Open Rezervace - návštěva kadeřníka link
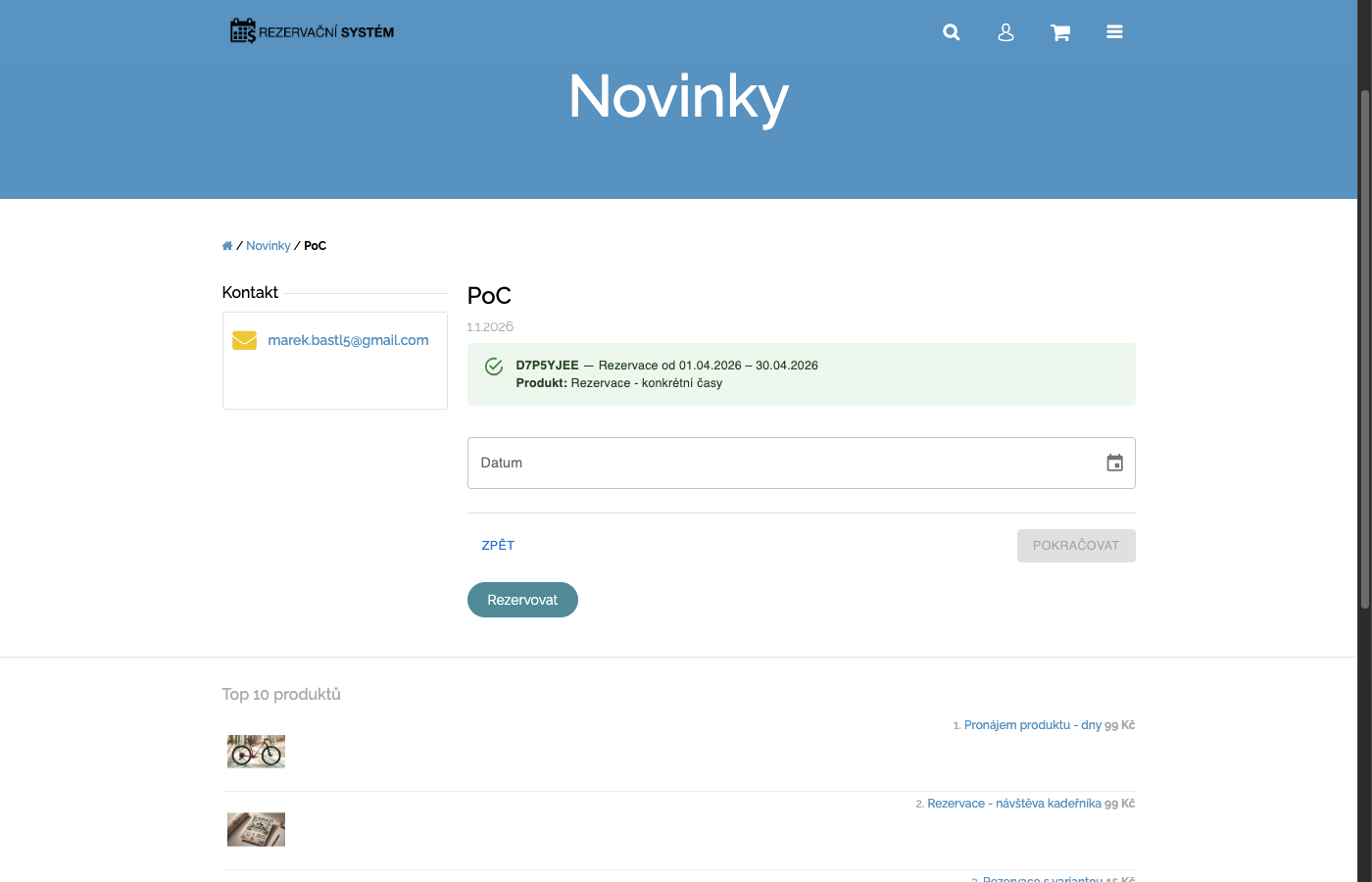This screenshot has height=882, width=1372. [x=1013, y=804]
